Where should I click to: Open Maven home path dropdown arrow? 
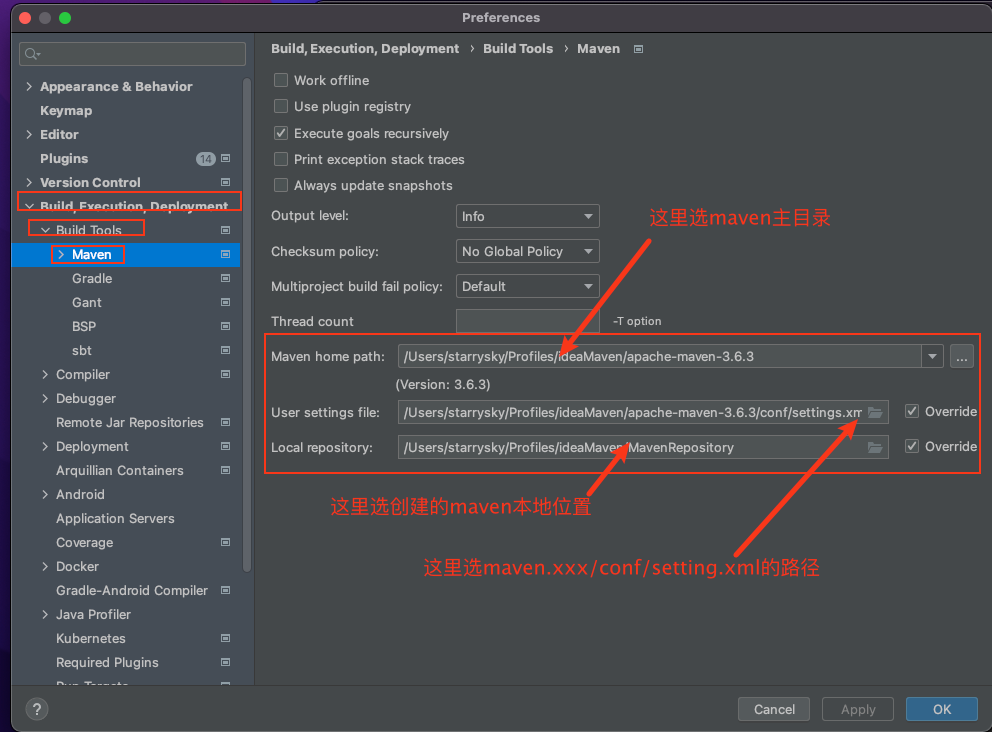[x=932, y=356]
